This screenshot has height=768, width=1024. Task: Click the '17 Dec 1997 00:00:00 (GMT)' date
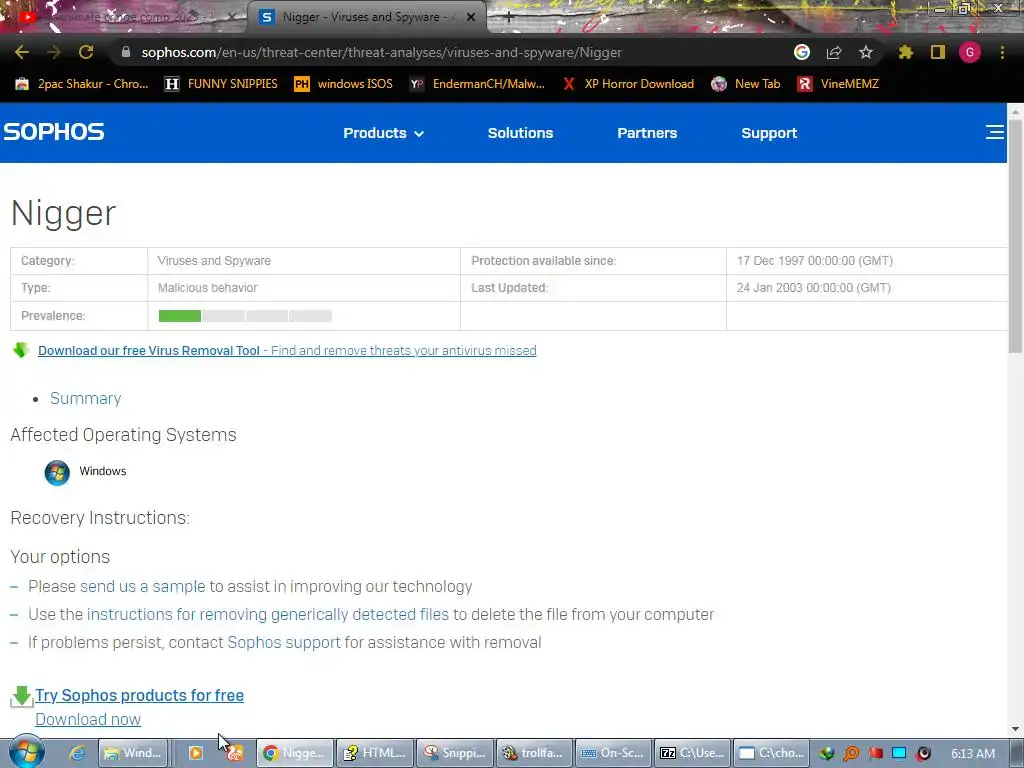tap(814, 261)
